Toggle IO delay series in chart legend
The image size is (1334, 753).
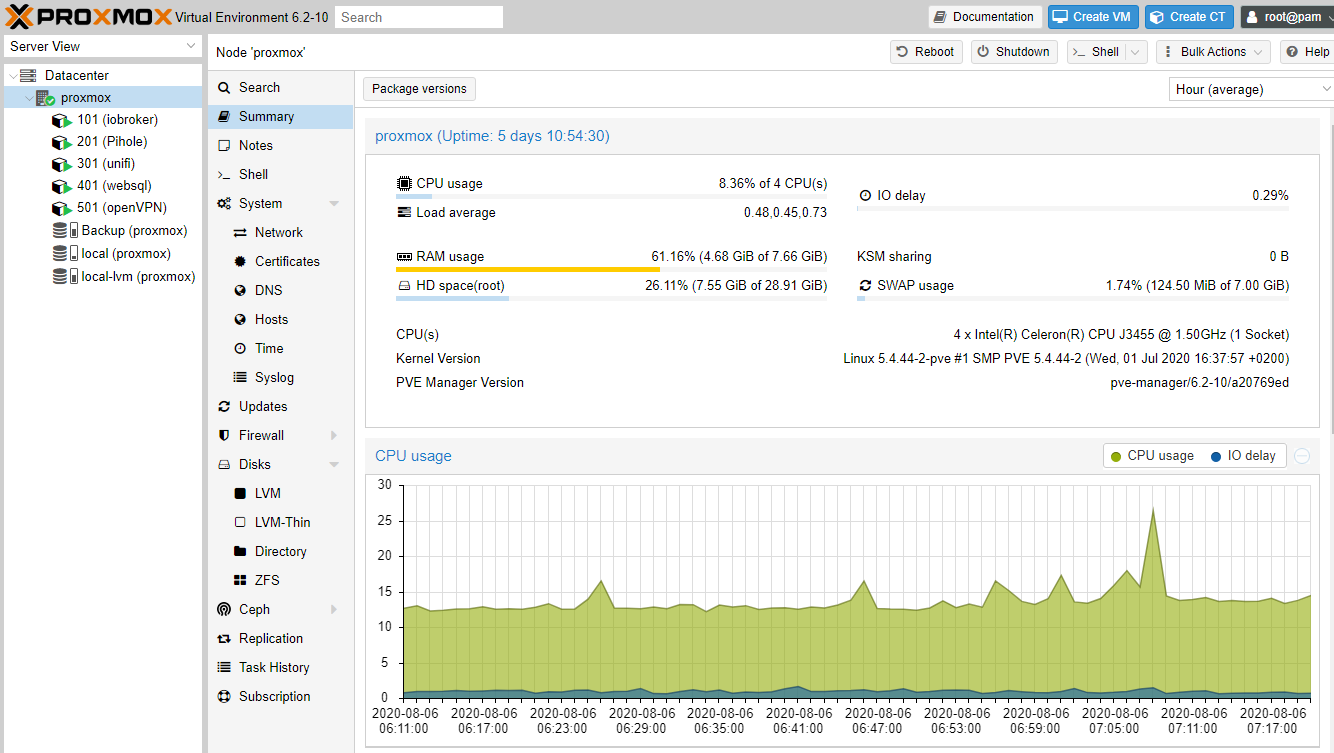pyautogui.click(x=1243, y=456)
